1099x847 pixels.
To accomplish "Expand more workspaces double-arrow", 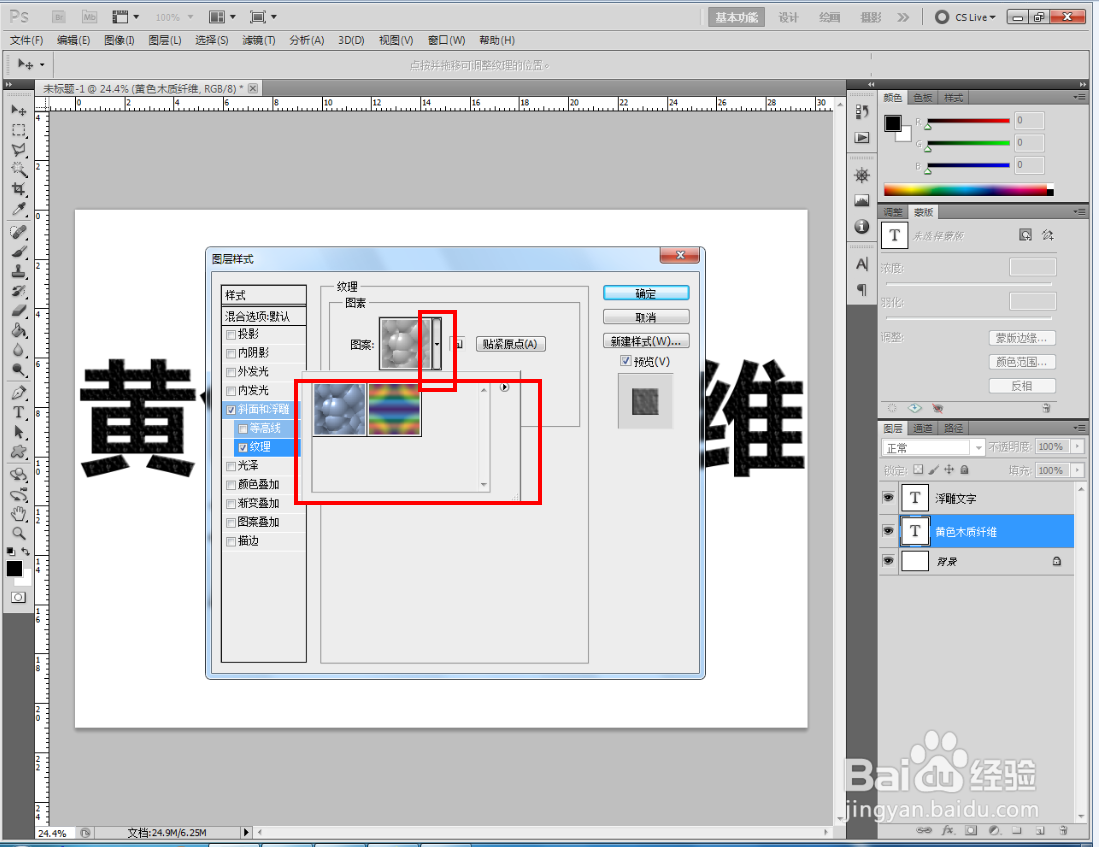I will [x=903, y=17].
